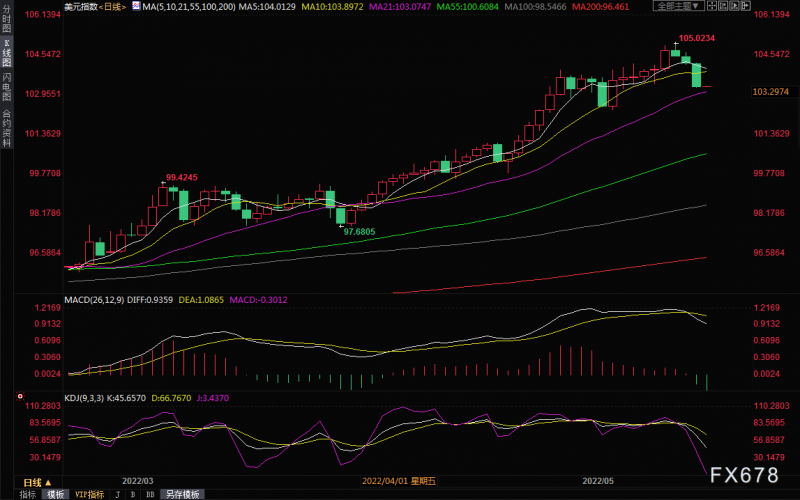800x500 pixels.
Task: Click the jump-to-latest arrow icon
Action: (x=745, y=6)
